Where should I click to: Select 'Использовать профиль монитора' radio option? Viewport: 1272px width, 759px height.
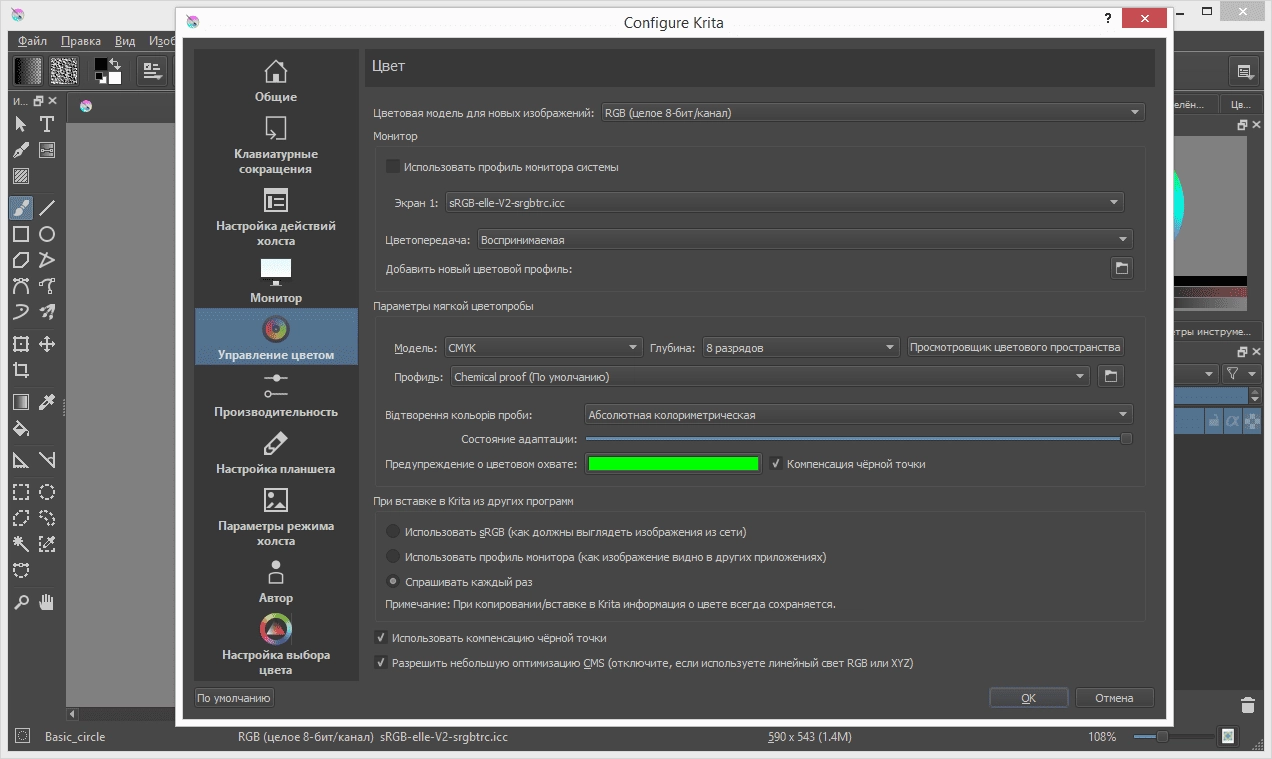[393, 557]
